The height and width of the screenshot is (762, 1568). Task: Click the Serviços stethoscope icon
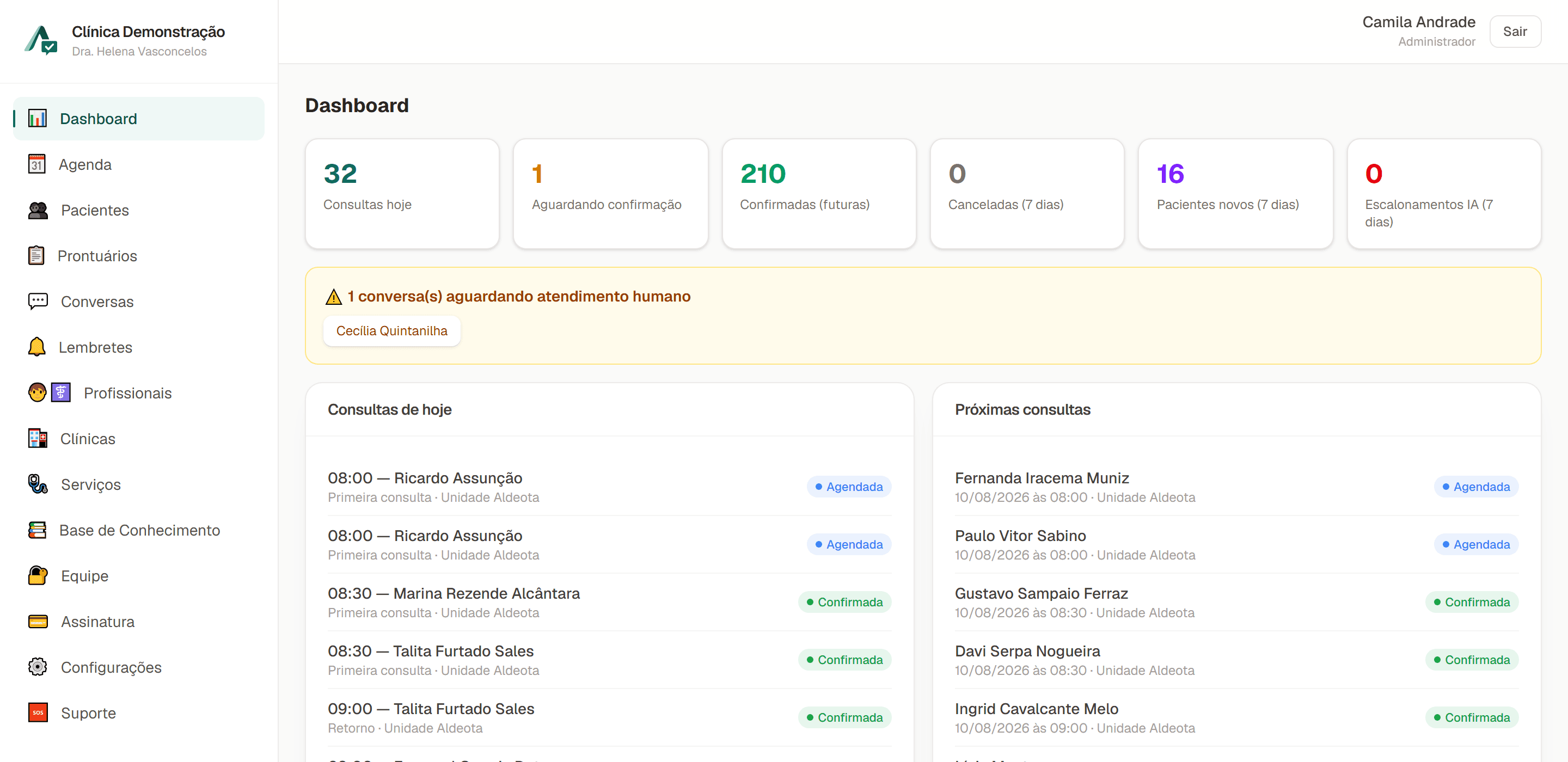pos(38,484)
